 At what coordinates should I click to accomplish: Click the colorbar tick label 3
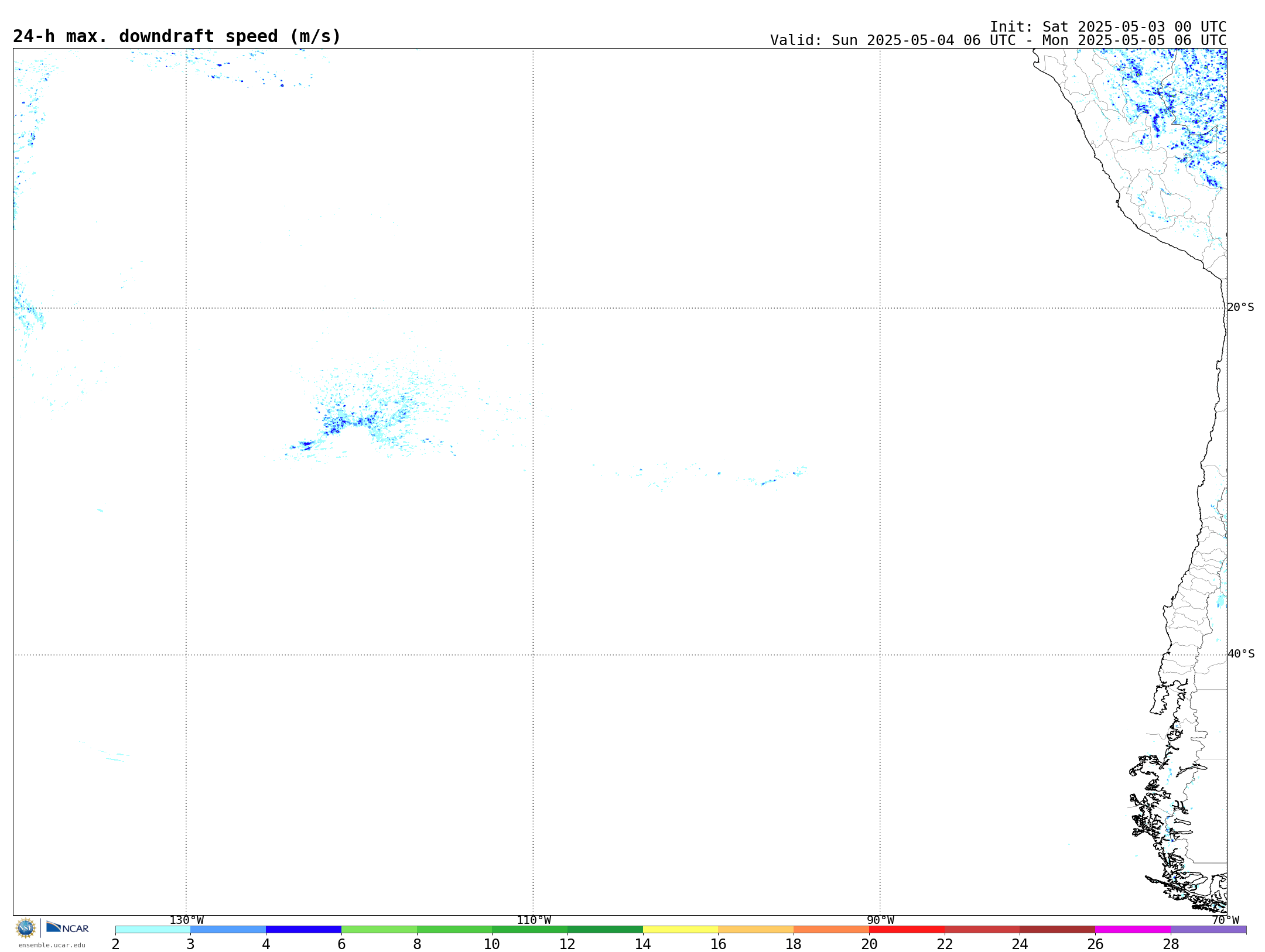(x=190, y=944)
